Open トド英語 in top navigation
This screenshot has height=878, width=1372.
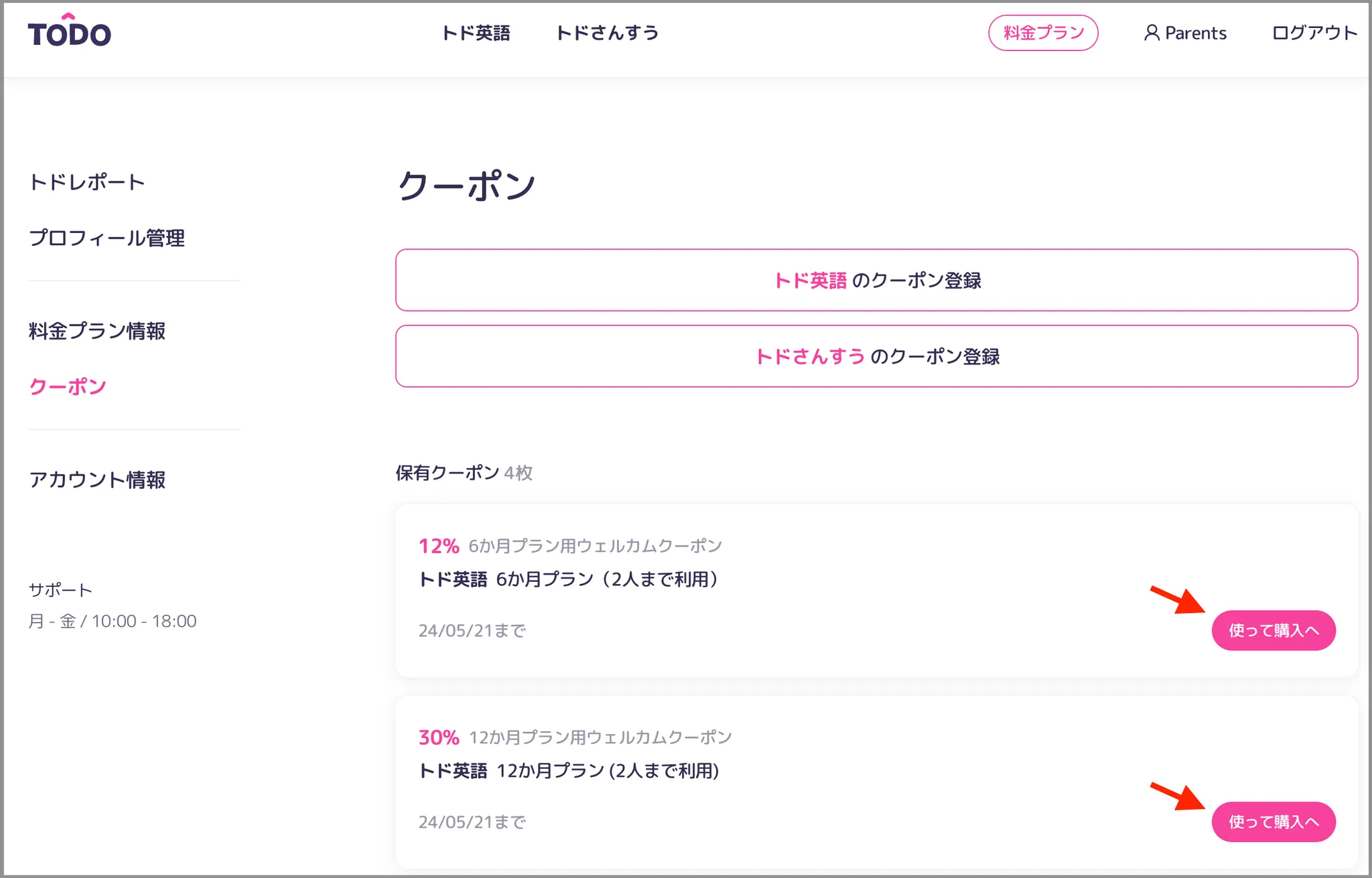[x=476, y=33]
